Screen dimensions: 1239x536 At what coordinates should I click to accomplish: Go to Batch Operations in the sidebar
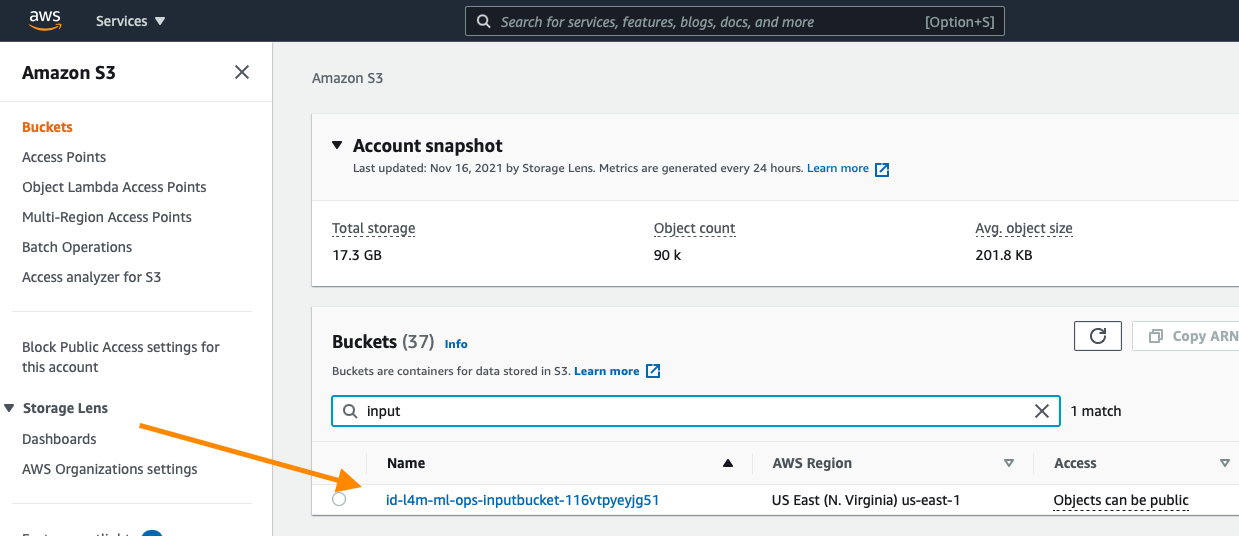(x=77, y=247)
